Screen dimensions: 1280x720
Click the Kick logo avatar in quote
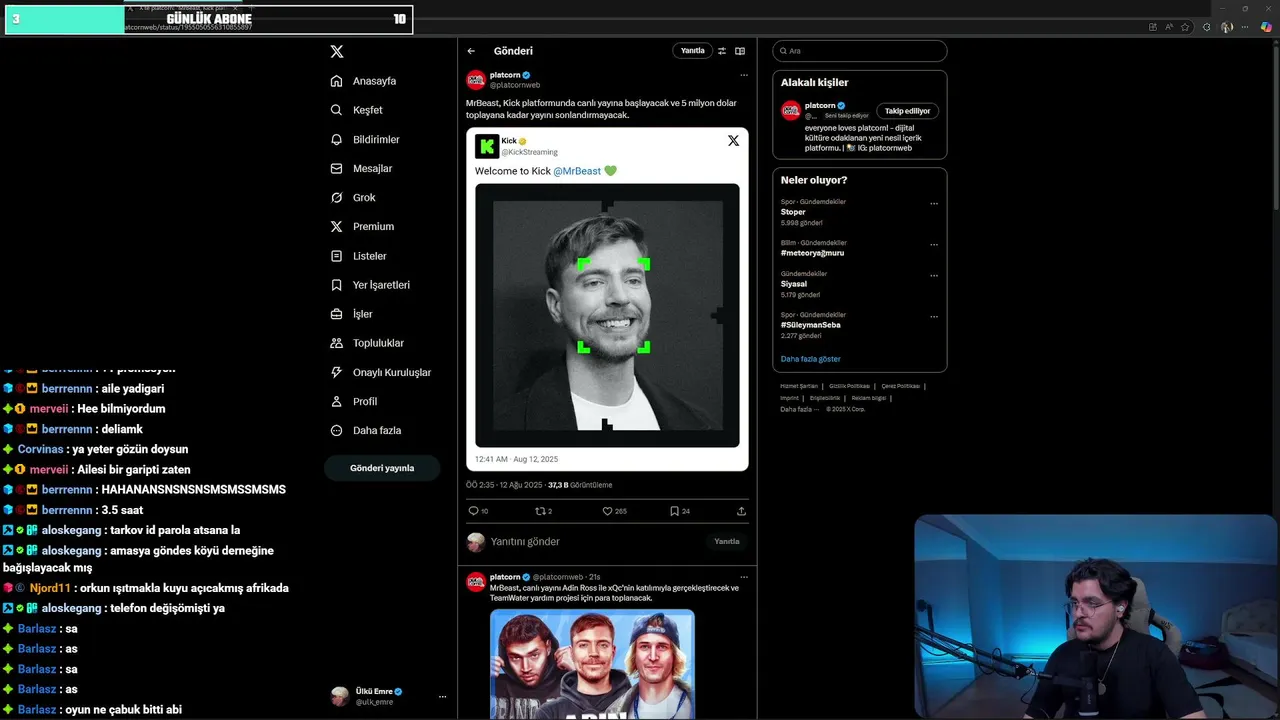coord(487,146)
